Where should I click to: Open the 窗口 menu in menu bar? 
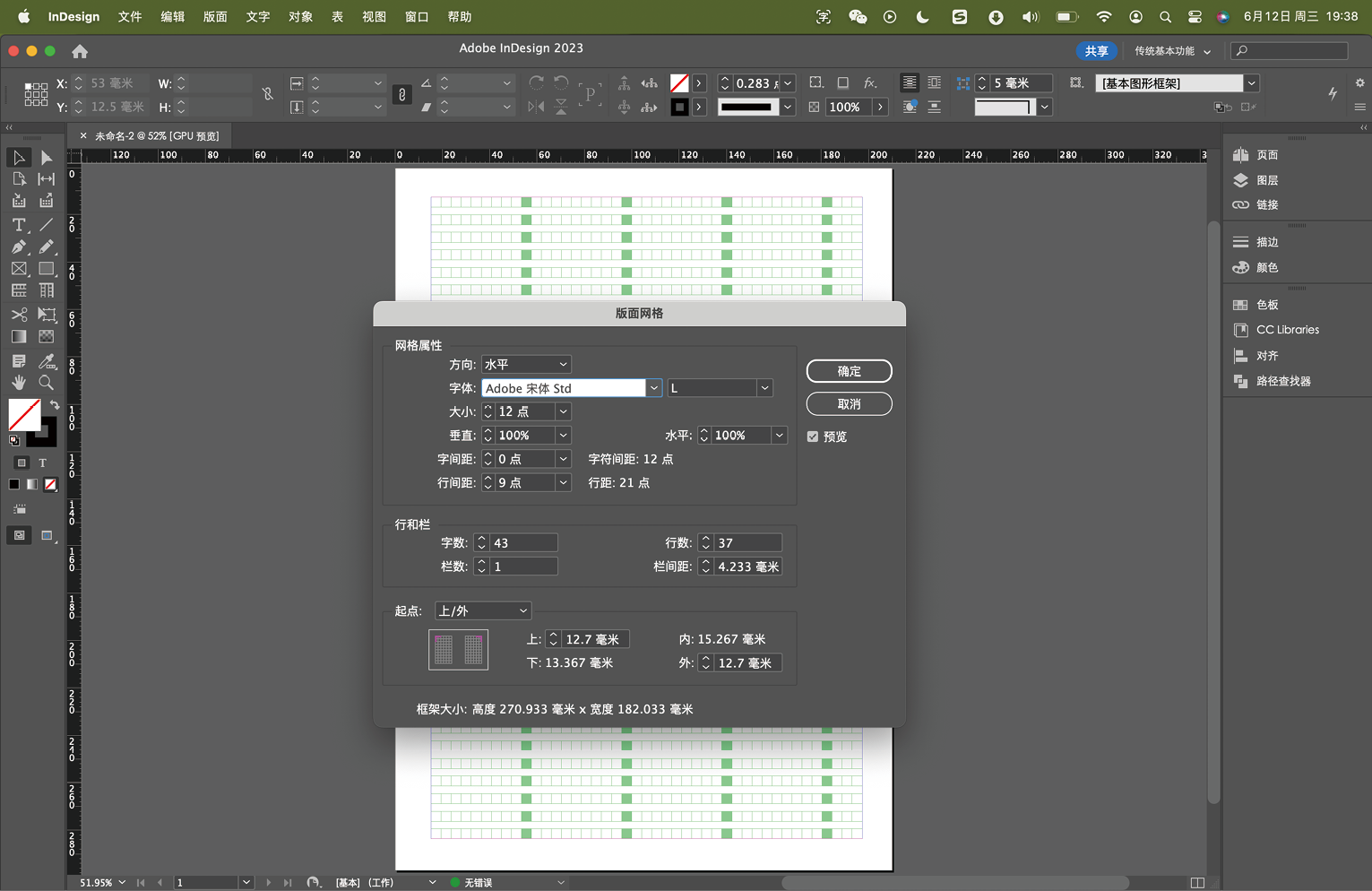417,16
